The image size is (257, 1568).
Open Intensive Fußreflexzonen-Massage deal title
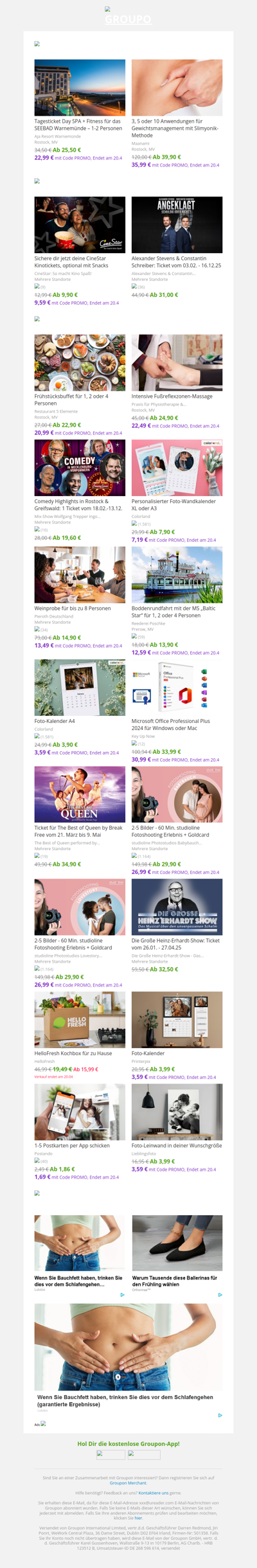click(x=172, y=396)
